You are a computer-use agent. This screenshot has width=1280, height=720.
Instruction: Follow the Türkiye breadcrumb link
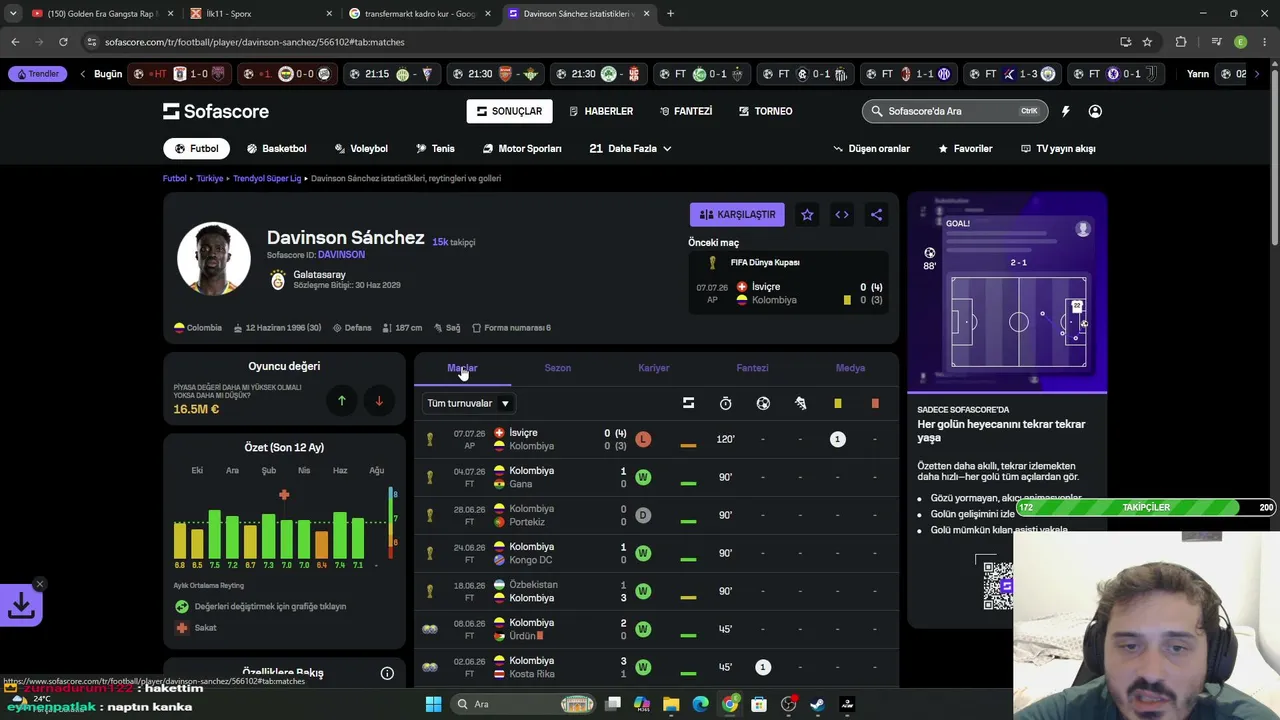tap(210, 178)
